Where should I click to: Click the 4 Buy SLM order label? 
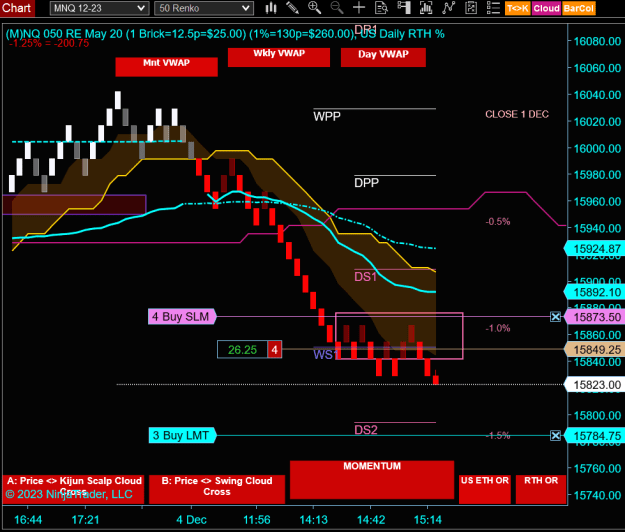(182, 317)
